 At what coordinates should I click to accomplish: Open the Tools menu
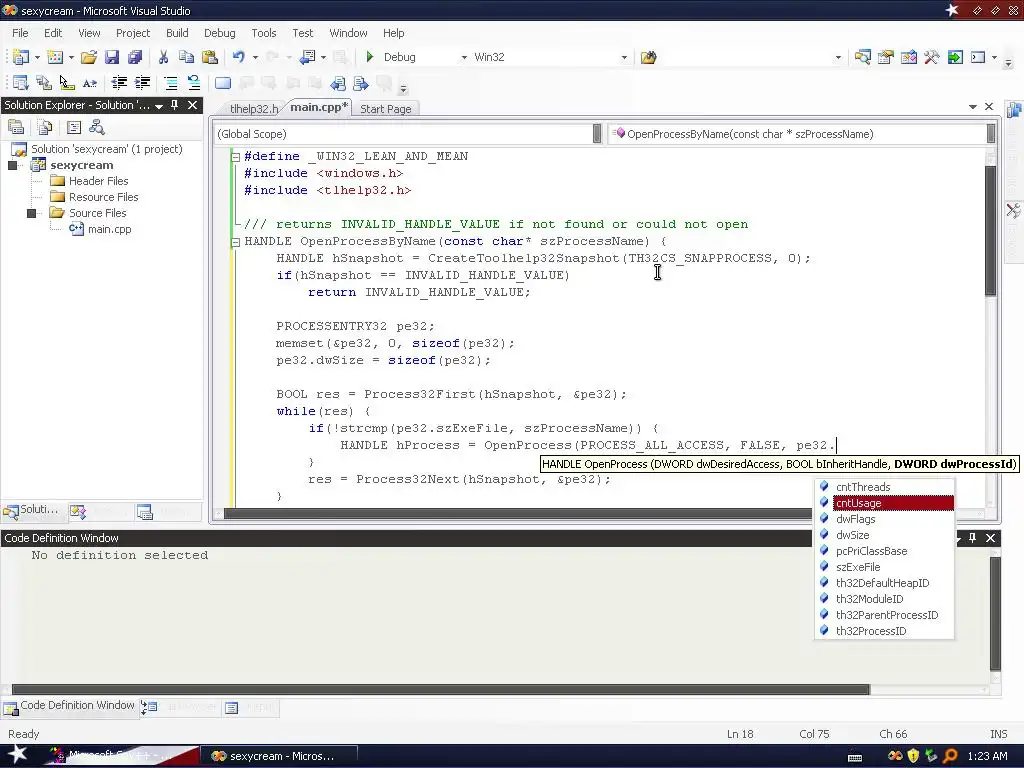click(264, 33)
